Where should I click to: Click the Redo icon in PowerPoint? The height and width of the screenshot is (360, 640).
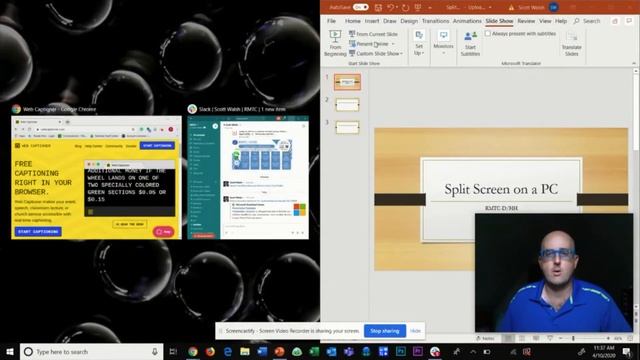405,7
